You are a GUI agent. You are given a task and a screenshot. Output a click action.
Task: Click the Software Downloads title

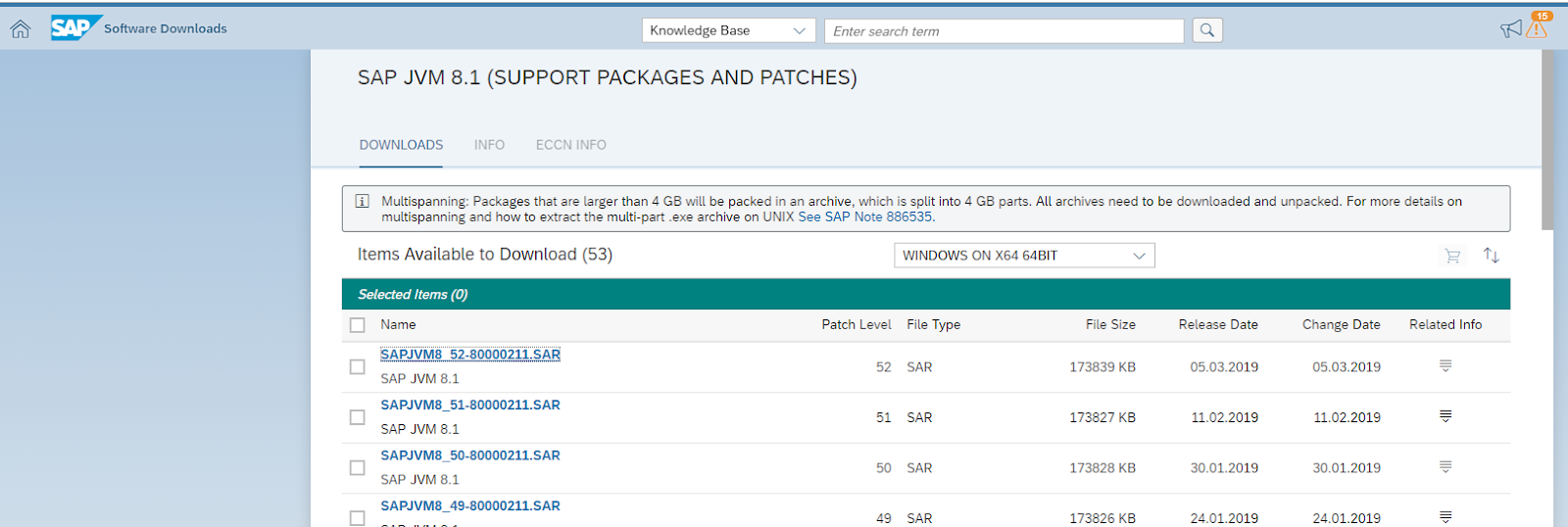166,28
